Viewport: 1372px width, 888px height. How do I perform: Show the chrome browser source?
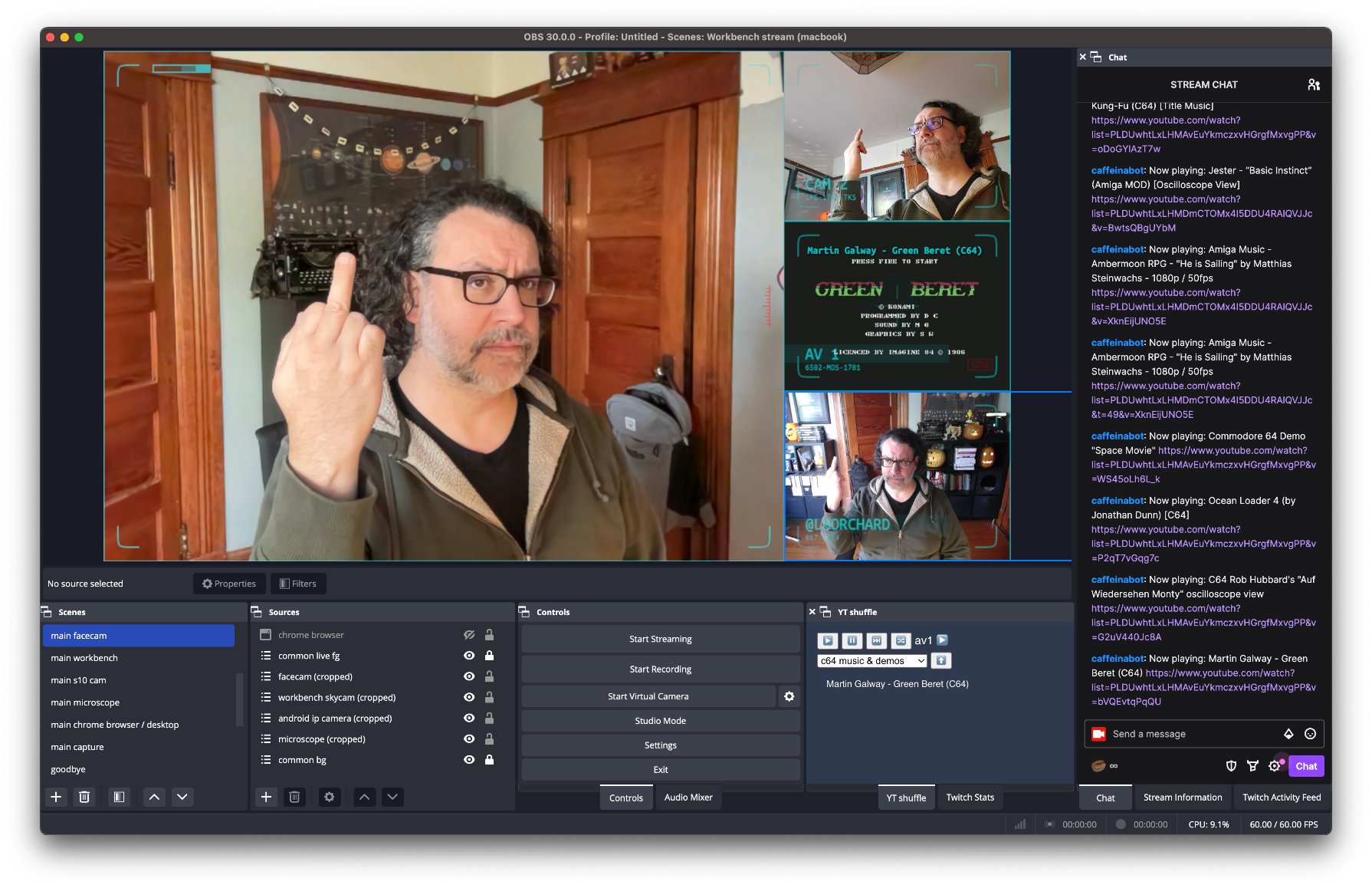pyautogui.click(x=469, y=635)
